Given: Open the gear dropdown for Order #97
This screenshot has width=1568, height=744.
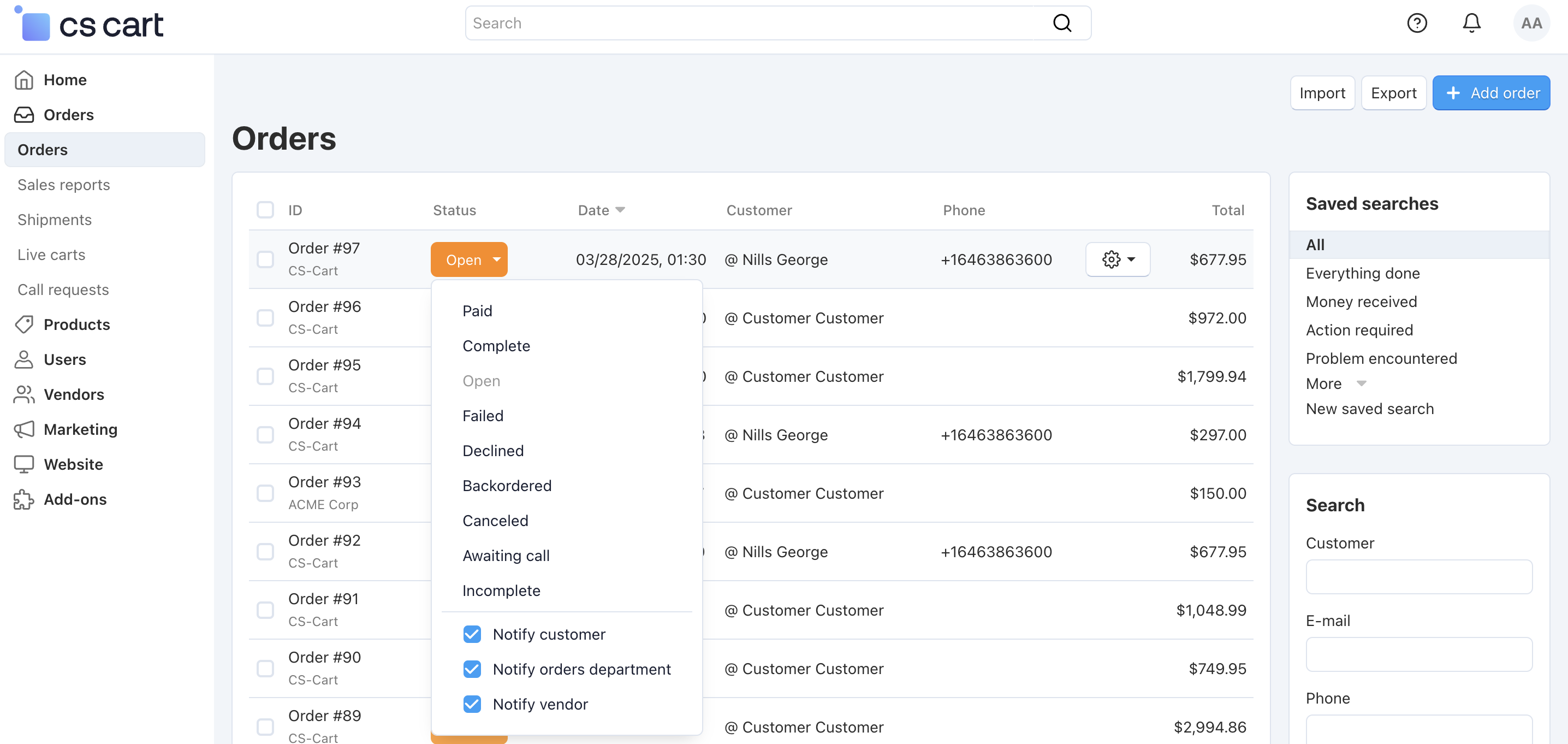Looking at the screenshot, I should [1118, 259].
